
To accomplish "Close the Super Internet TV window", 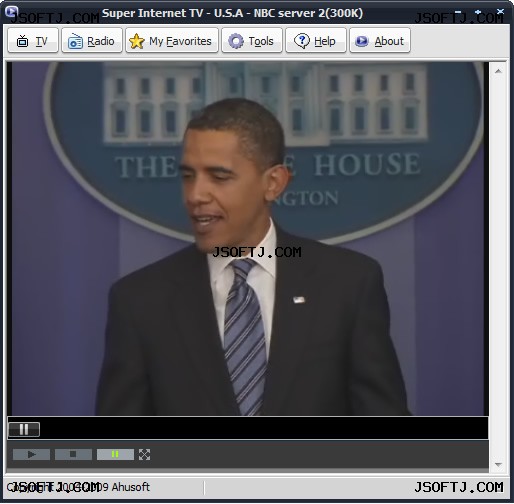I will tap(500, 12).
